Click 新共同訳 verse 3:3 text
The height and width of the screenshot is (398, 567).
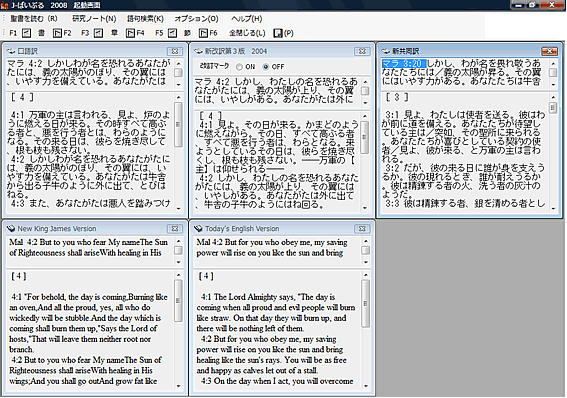click(x=465, y=204)
